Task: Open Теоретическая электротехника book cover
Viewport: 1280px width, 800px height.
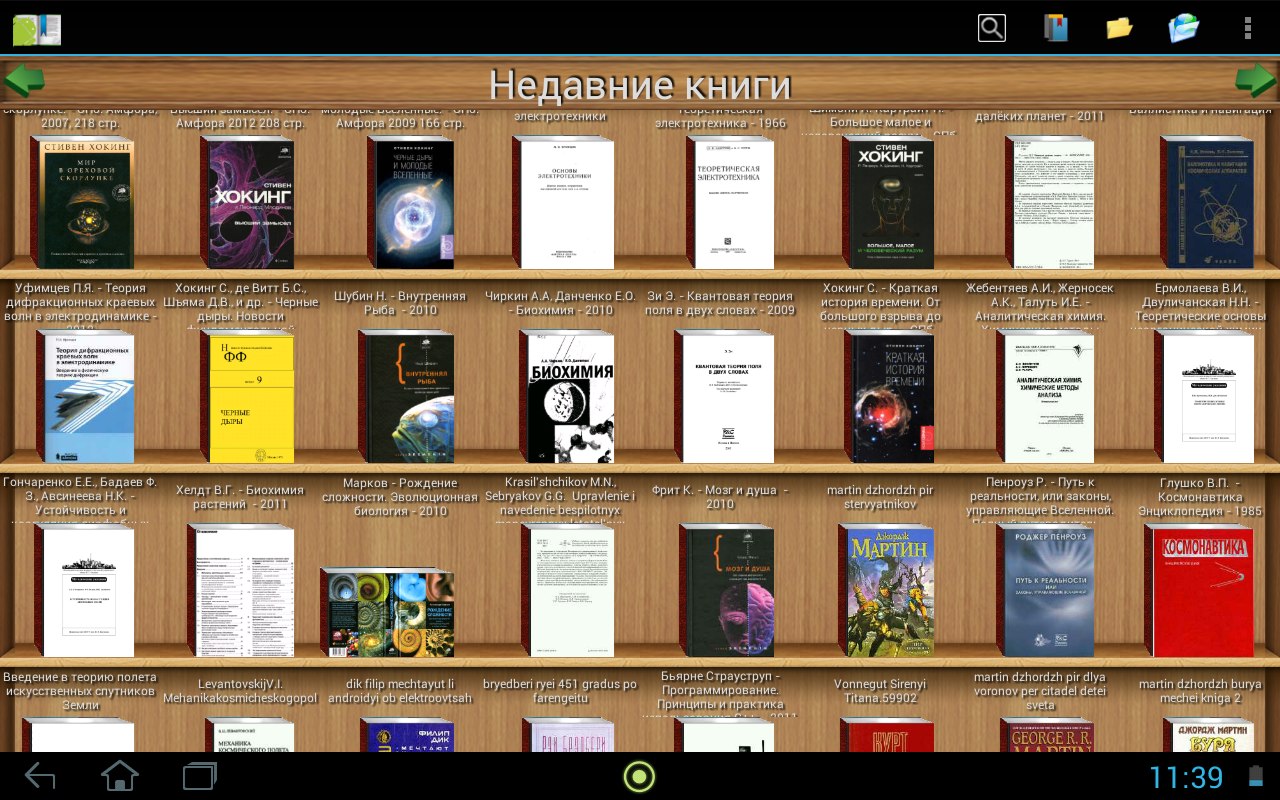Action: (x=730, y=203)
